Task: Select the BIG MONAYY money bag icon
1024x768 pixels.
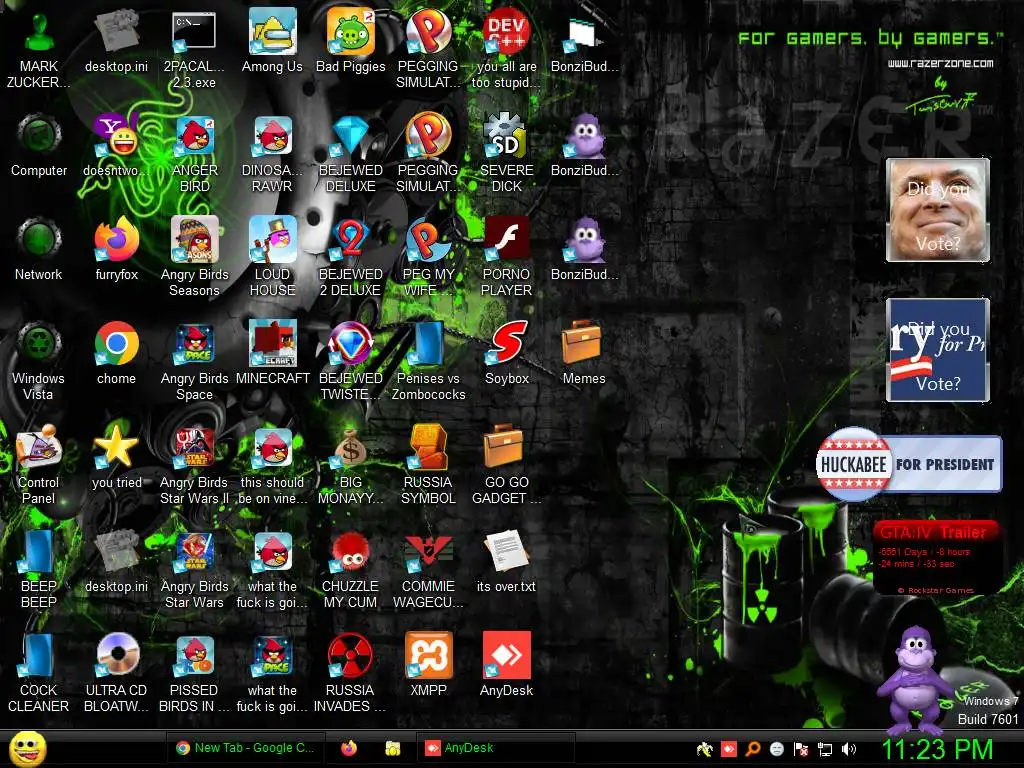Action: (x=351, y=465)
